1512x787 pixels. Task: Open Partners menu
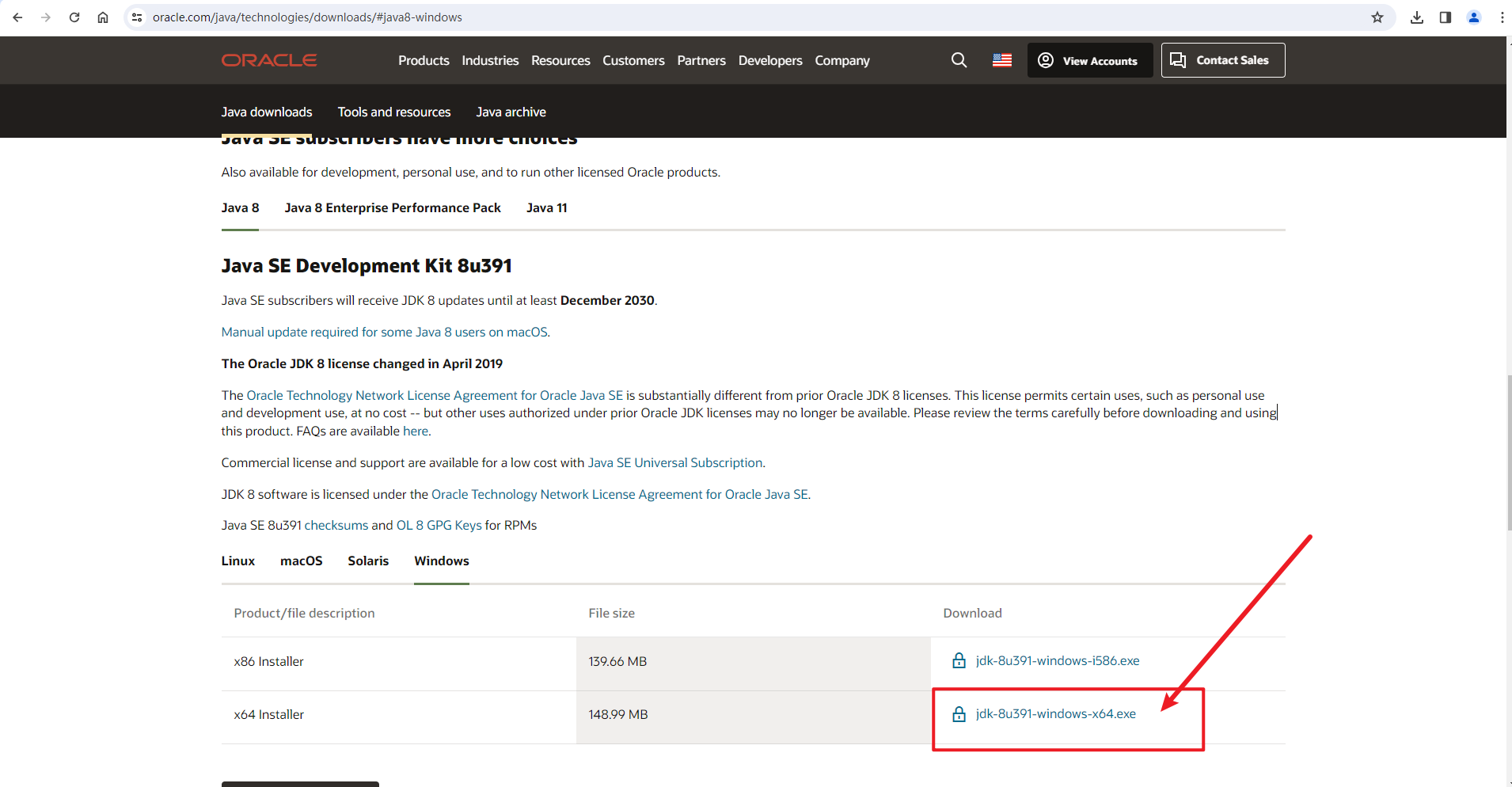coord(701,60)
